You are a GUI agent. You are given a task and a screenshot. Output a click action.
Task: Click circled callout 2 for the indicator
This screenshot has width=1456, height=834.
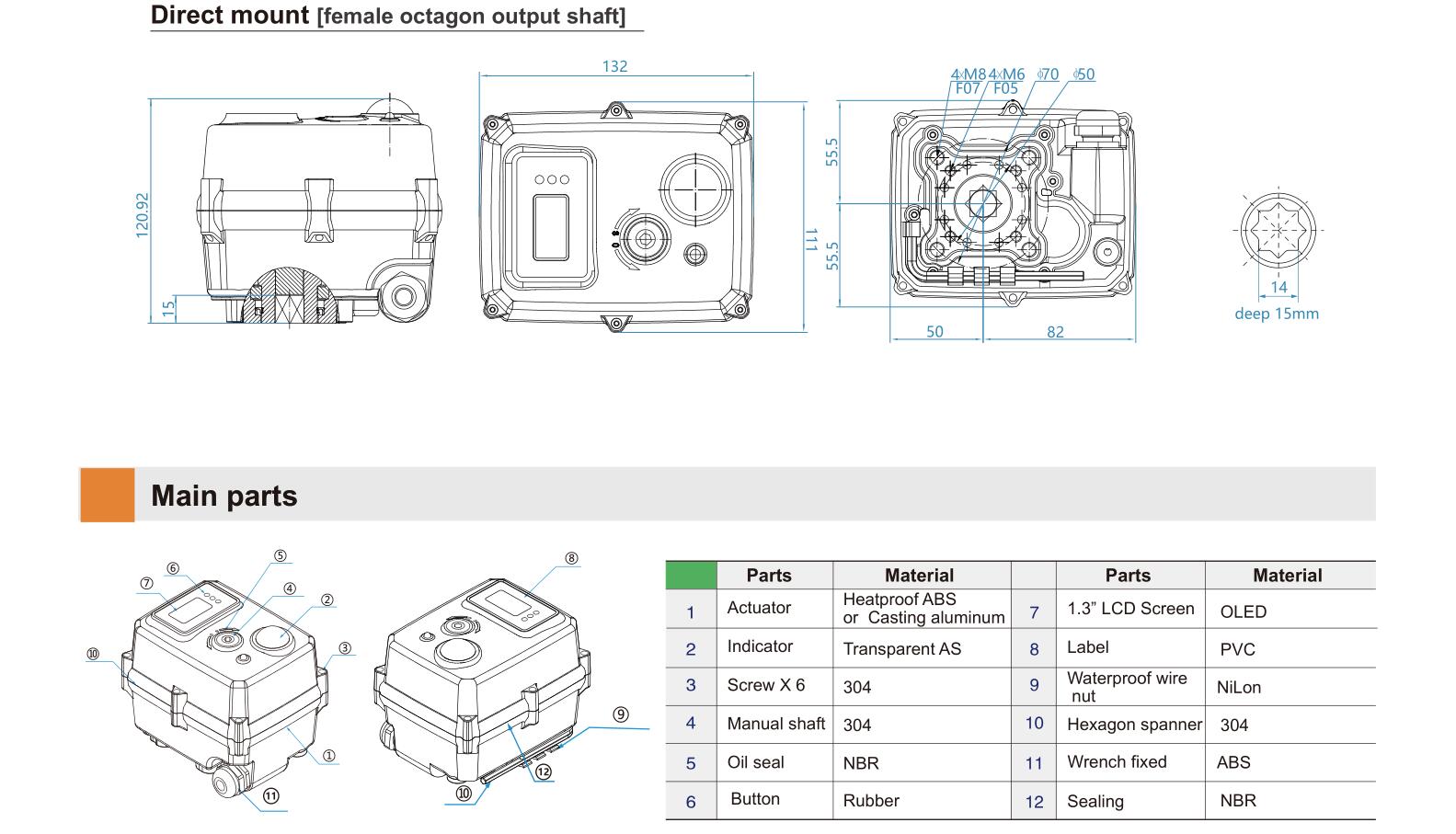point(327,600)
